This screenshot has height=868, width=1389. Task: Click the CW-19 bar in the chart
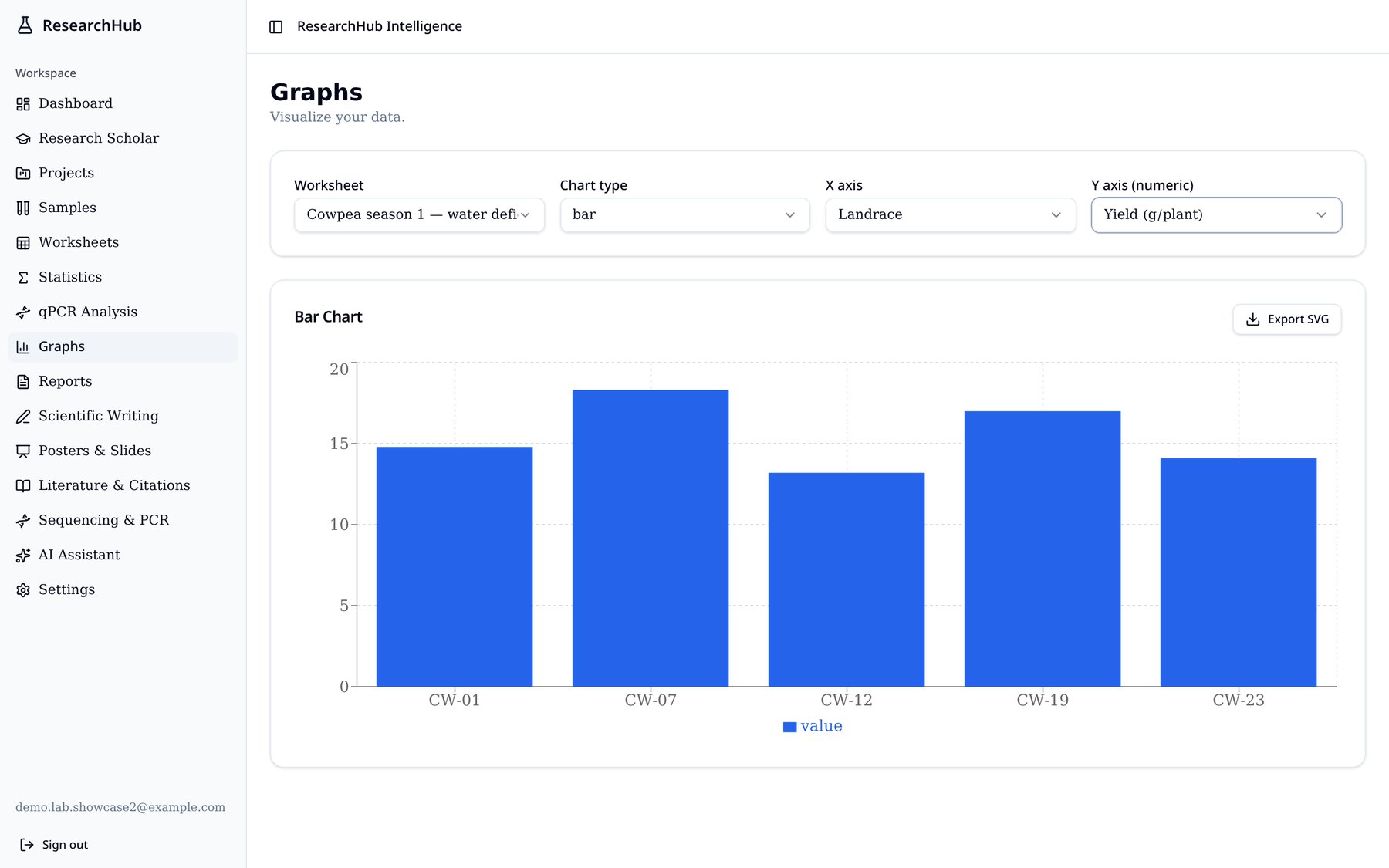click(1043, 549)
